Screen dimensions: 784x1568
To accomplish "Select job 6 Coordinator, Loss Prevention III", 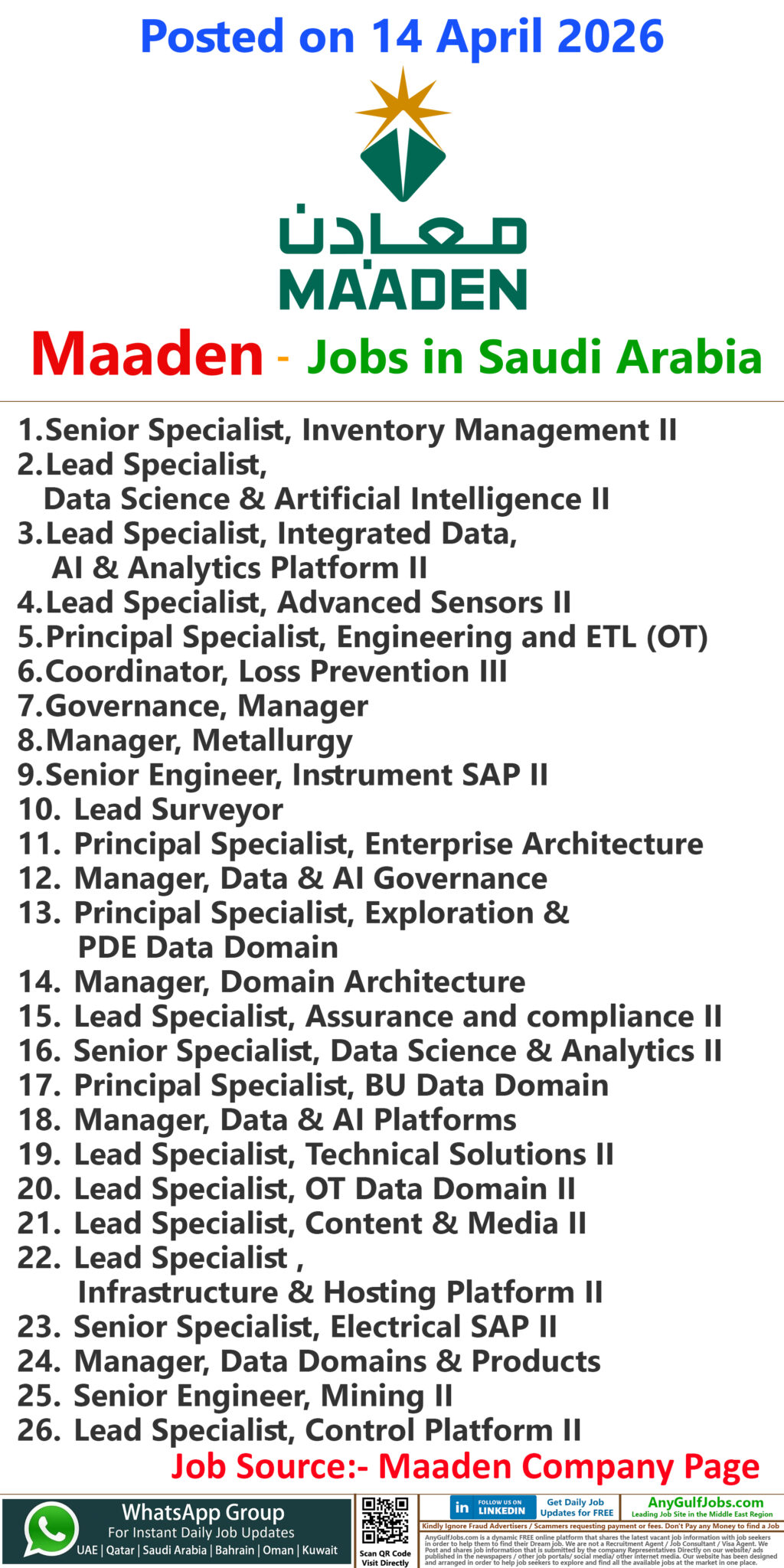I will tap(263, 671).
